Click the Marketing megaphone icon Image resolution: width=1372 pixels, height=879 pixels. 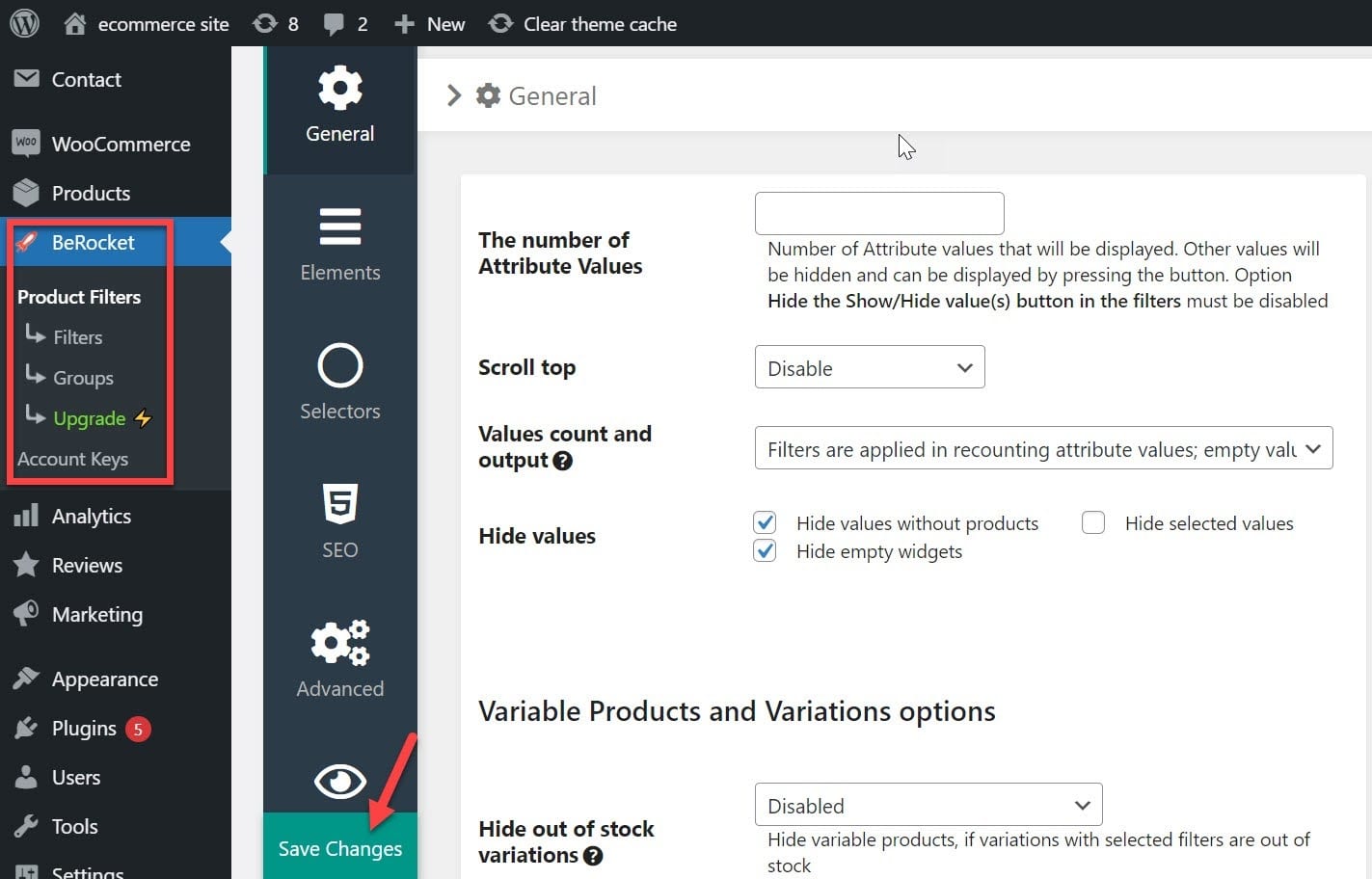(27, 613)
